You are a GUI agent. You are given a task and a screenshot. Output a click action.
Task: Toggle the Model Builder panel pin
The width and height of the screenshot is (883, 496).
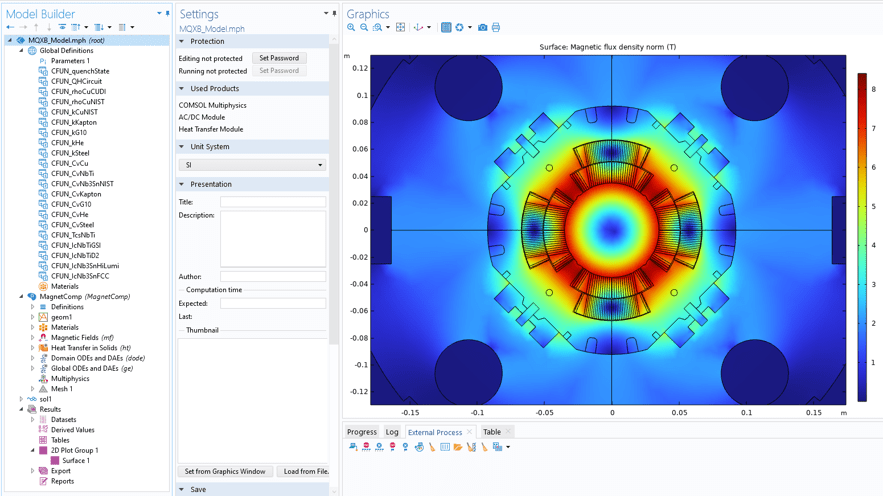(x=167, y=14)
